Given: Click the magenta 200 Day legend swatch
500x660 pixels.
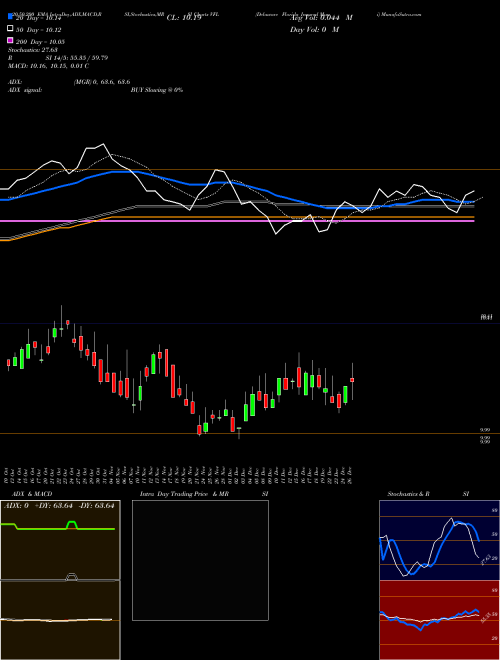Looking at the screenshot, I should [x=10, y=40].
